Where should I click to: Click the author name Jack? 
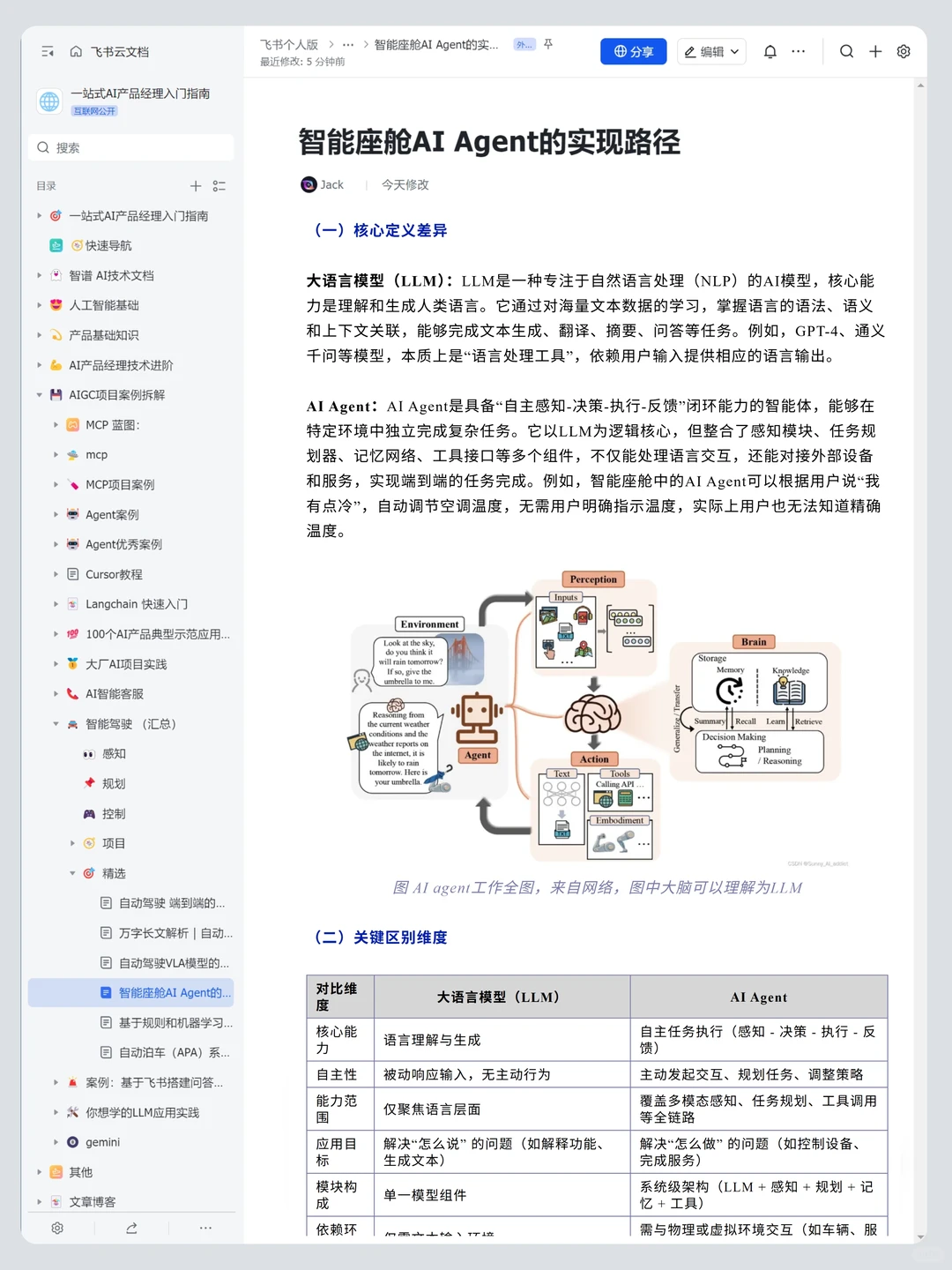(331, 184)
